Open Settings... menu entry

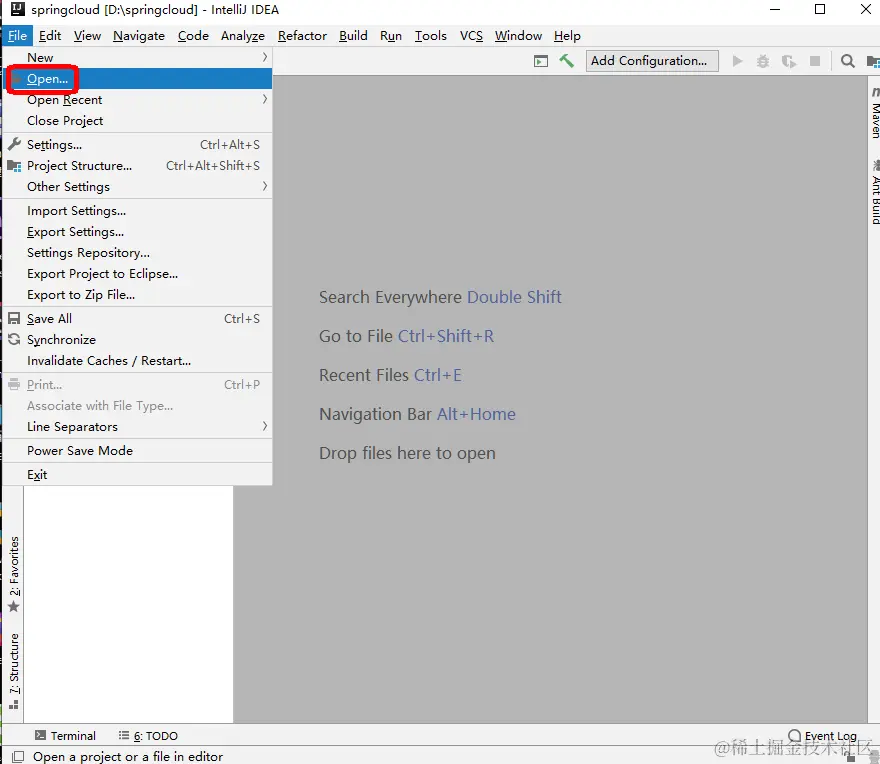pyautogui.click(x=138, y=144)
